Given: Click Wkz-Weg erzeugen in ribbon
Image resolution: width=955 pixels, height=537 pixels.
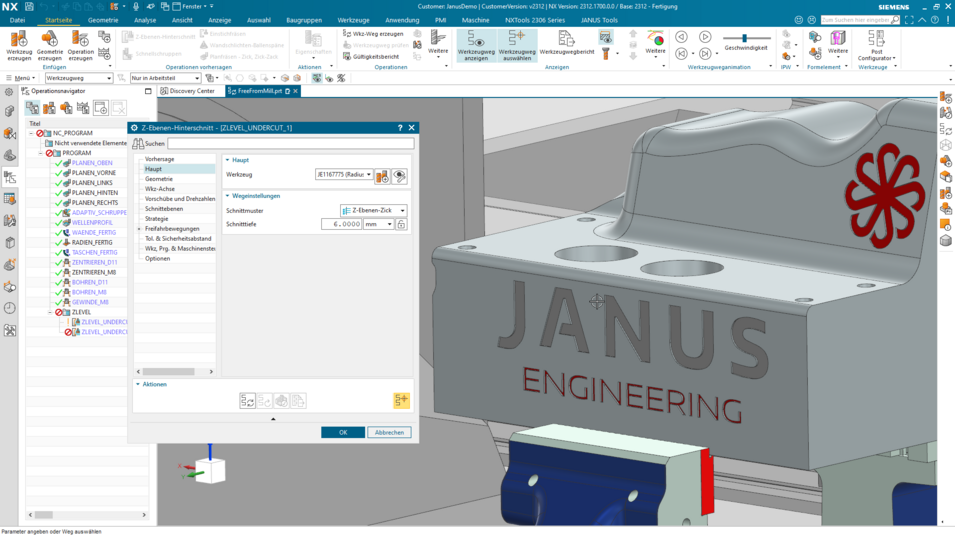Looking at the screenshot, I should (373, 33).
